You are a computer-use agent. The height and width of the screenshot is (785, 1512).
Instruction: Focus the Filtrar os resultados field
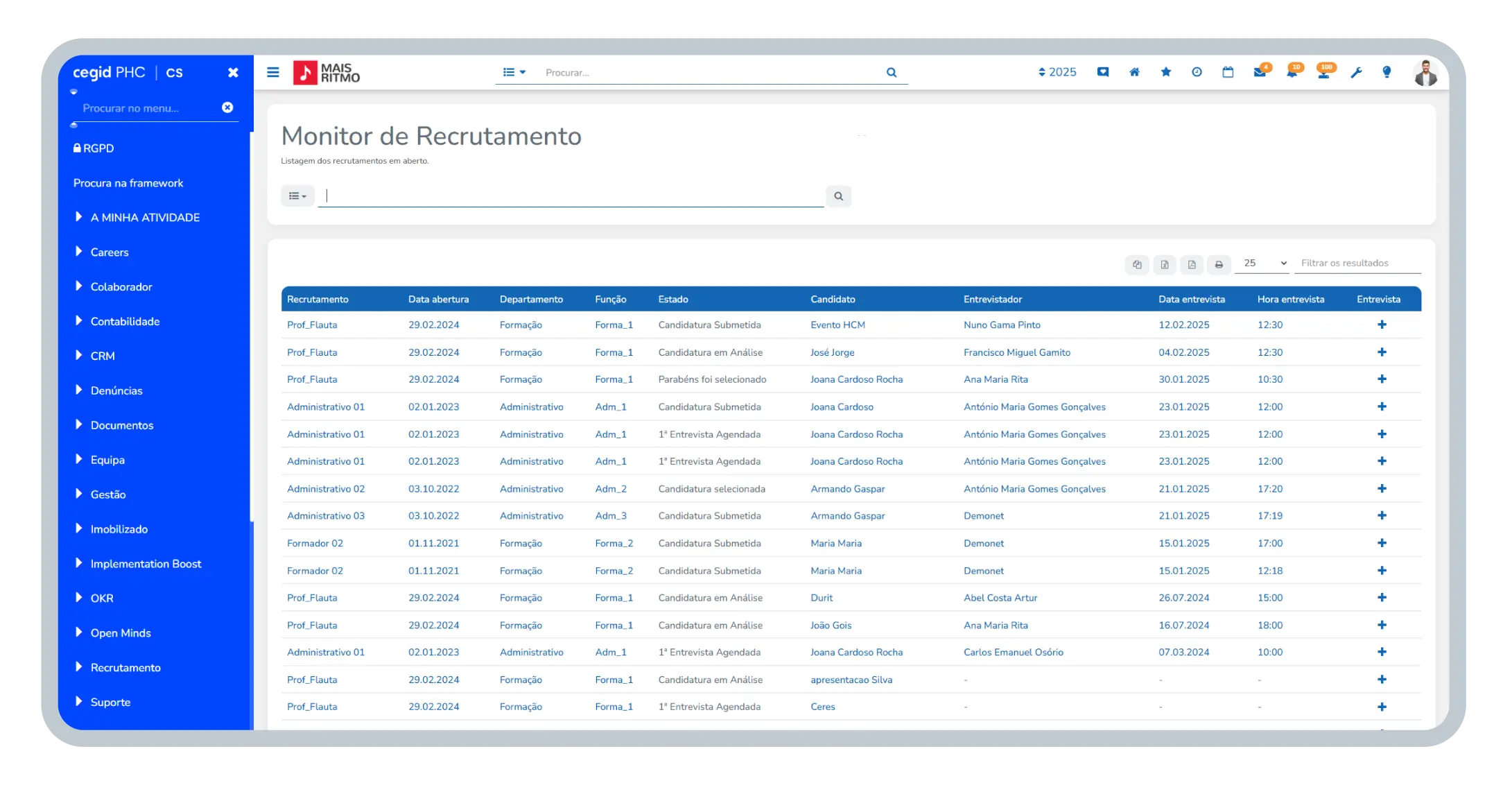pos(1357,264)
